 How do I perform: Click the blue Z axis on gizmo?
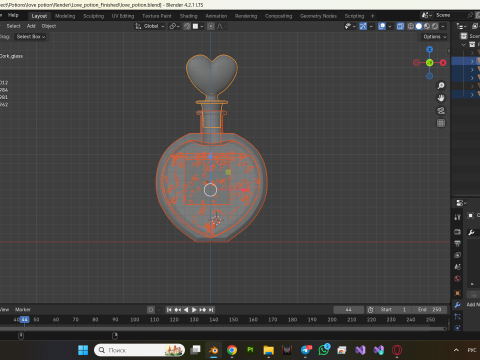click(430, 50)
